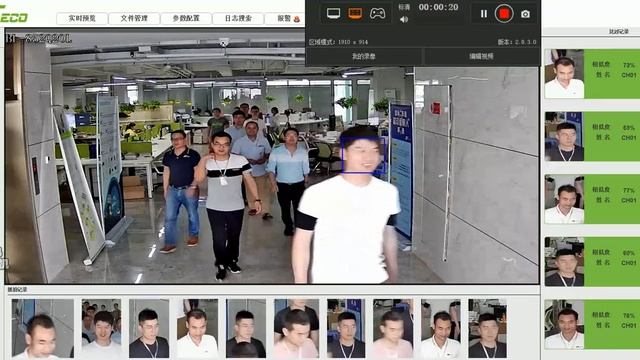Select the third snapshot thumbnail in bottom strip
The width and height of the screenshot is (640, 360).
pyautogui.click(x=149, y=329)
